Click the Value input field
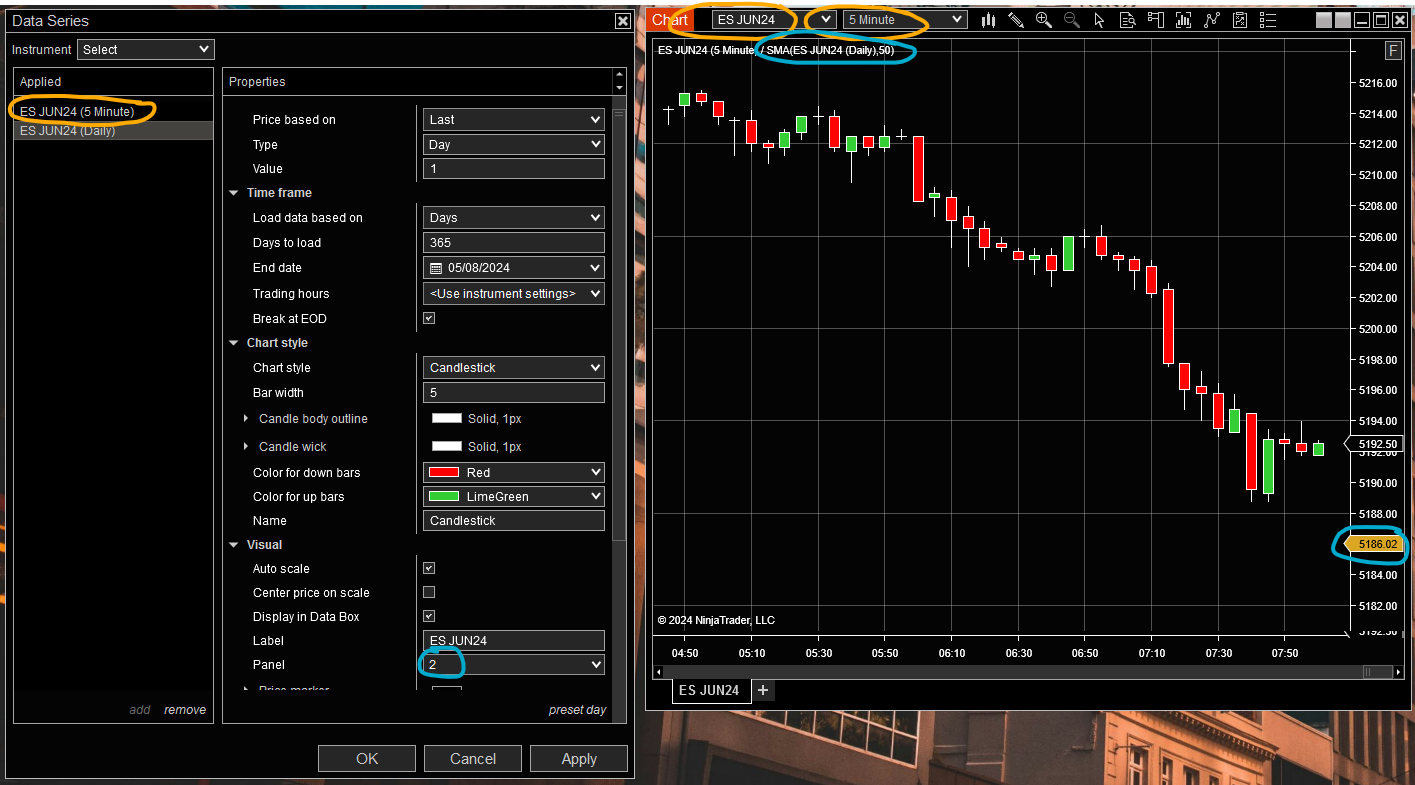The height and width of the screenshot is (785, 1415). [514, 169]
